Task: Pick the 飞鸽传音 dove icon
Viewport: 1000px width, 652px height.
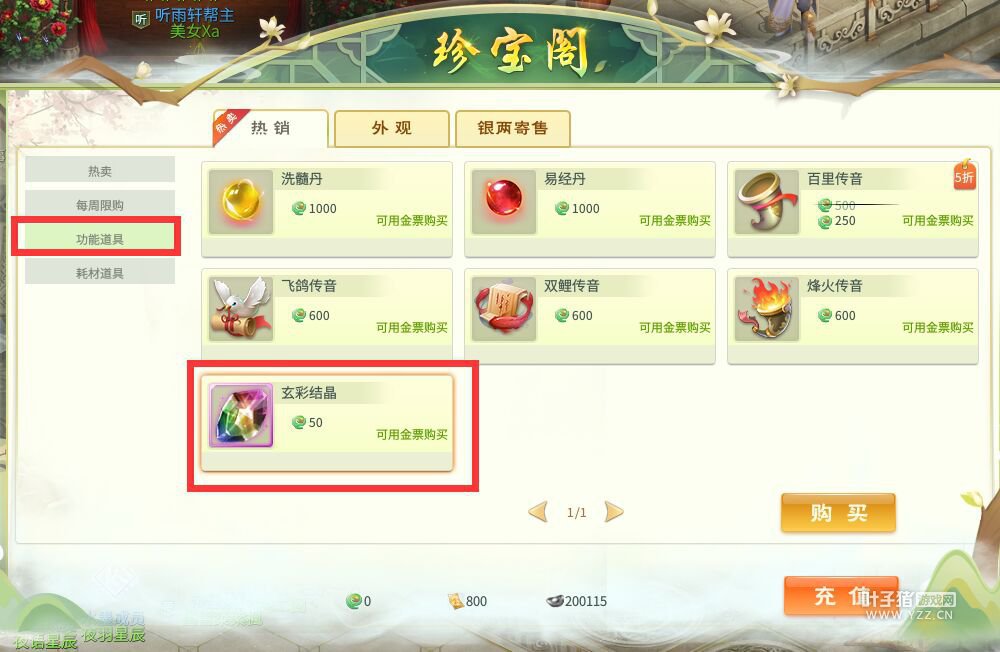Action: (x=241, y=309)
